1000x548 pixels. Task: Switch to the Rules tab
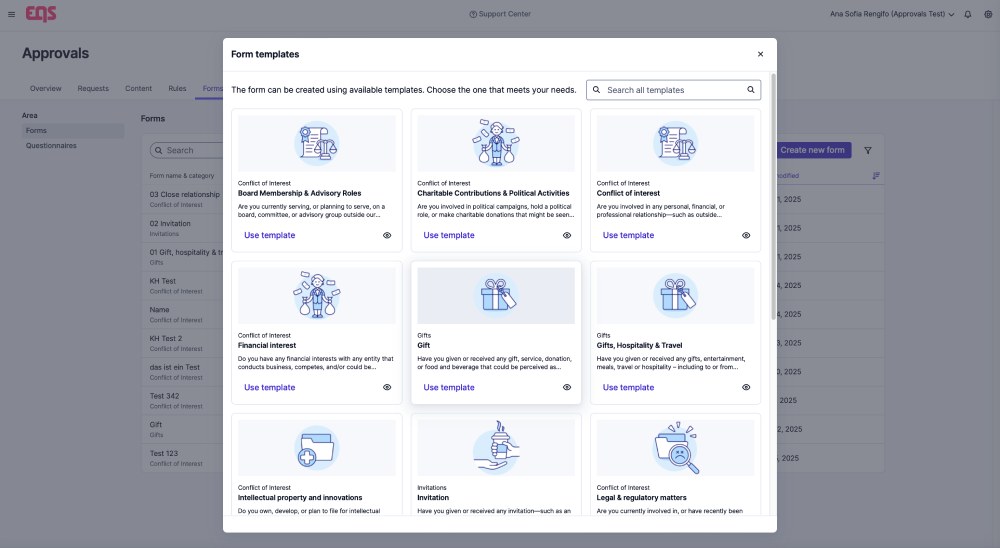click(x=177, y=88)
